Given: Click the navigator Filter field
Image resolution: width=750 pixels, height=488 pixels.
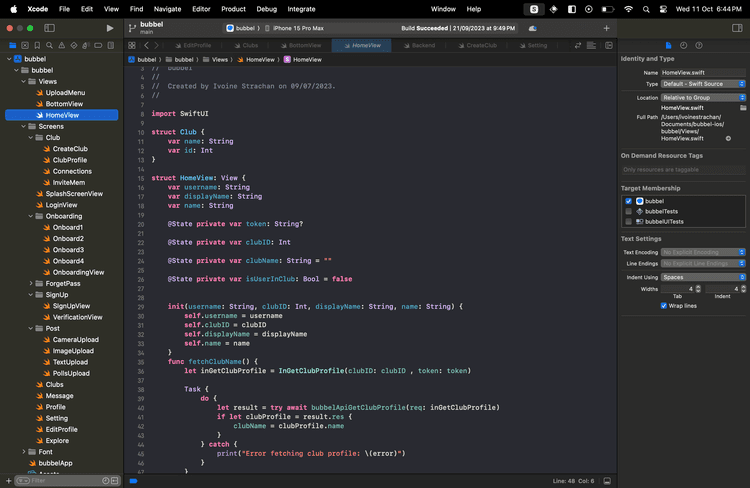Looking at the screenshot, I should coord(62,481).
